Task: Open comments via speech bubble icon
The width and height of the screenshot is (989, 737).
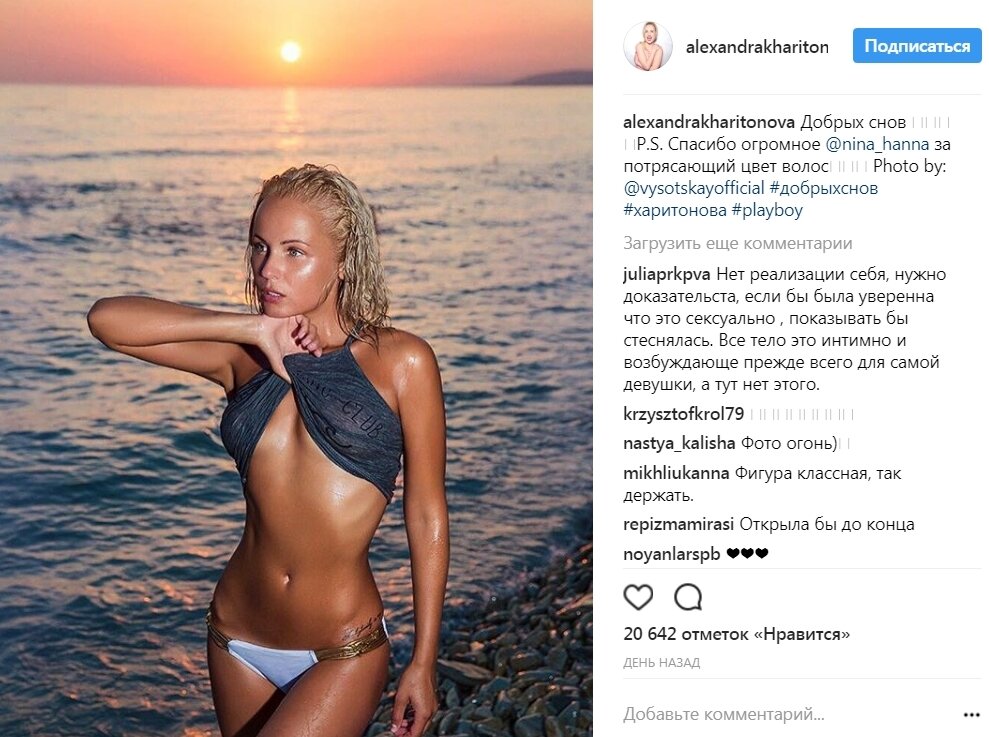Action: [688, 597]
